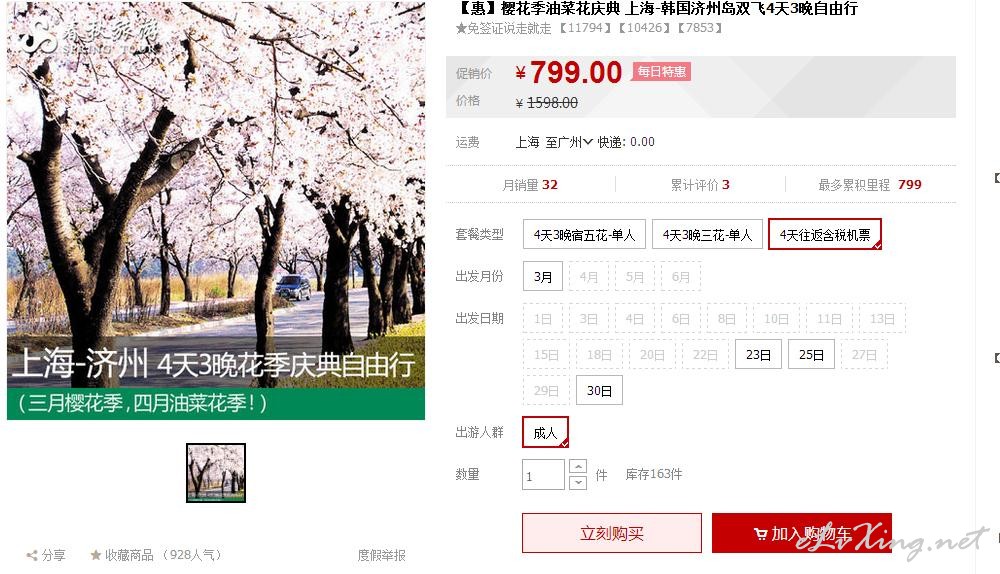Choose 3月 as departure month

pyautogui.click(x=543, y=277)
